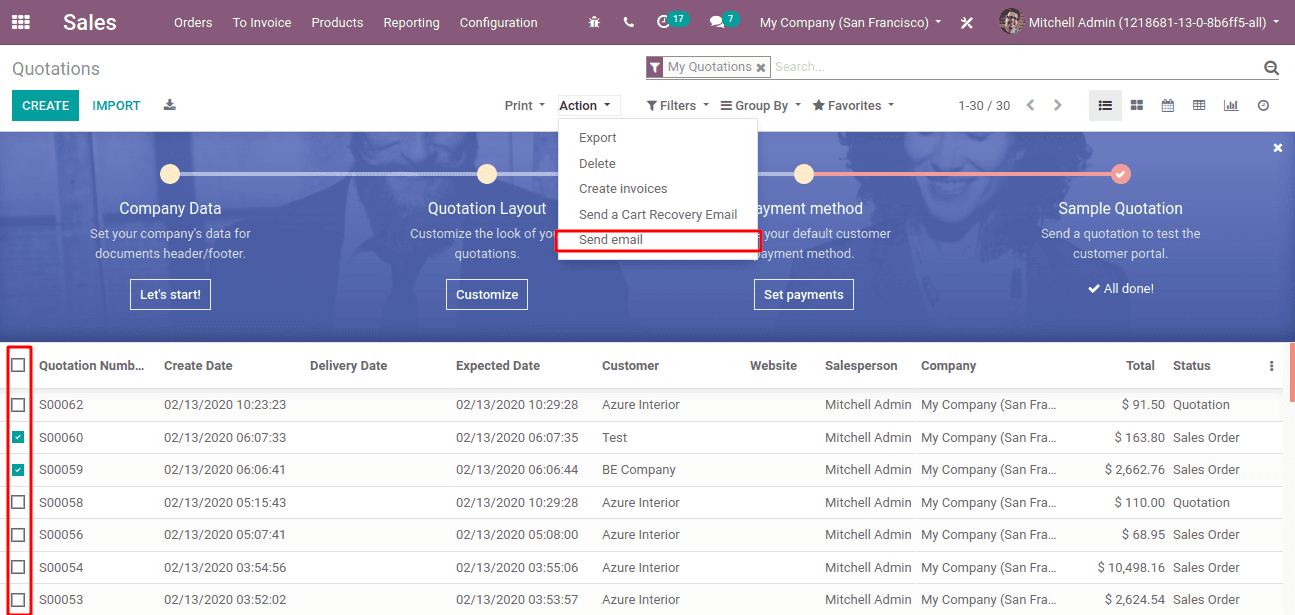1295x615 pixels.
Task: Click the Quotation Layout step circle
Action: click(487, 174)
